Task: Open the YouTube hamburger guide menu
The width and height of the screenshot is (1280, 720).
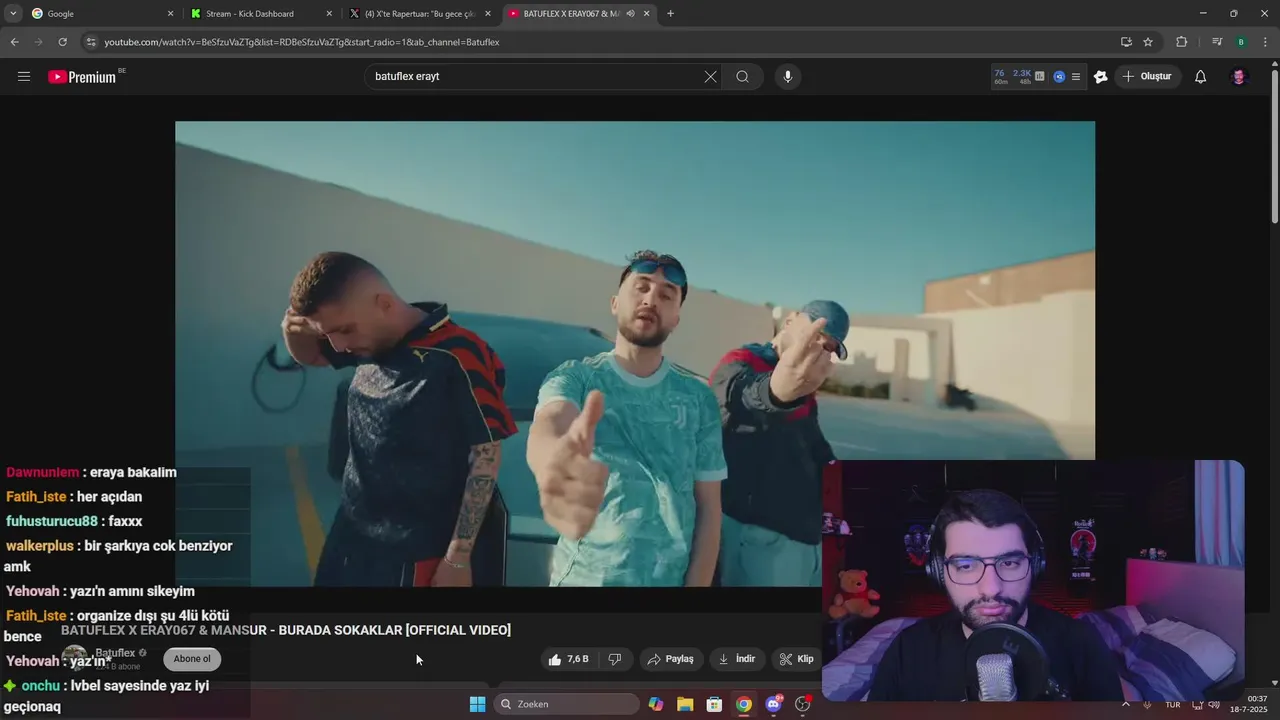Action: tap(24, 77)
